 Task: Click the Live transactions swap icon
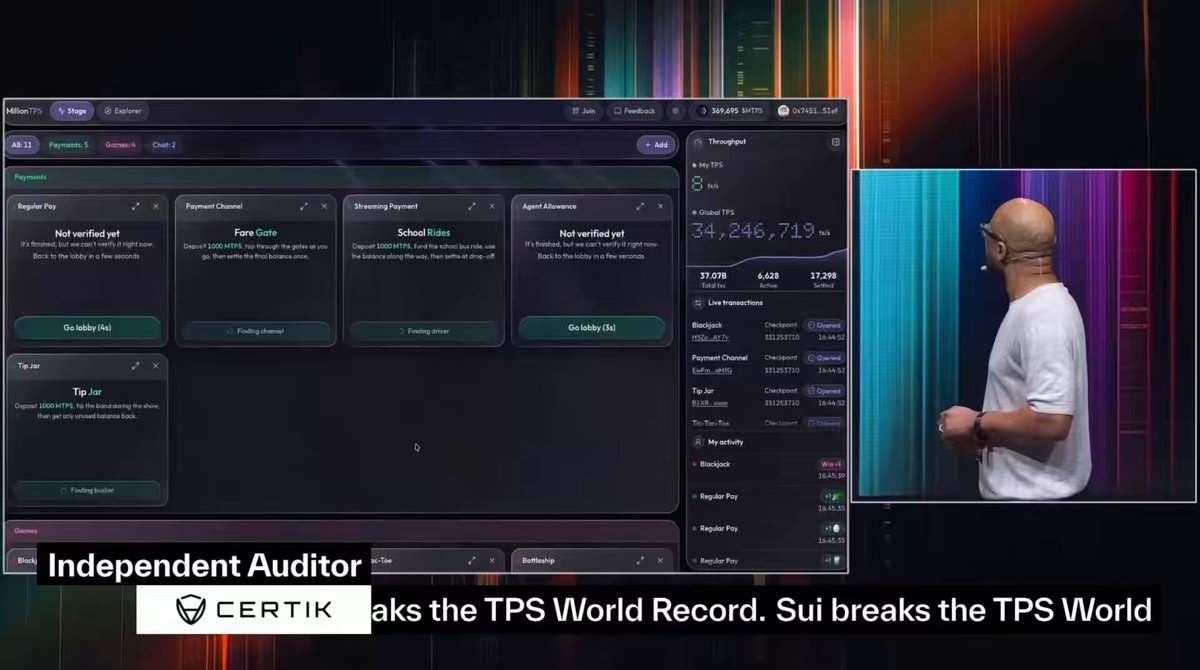coord(698,303)
